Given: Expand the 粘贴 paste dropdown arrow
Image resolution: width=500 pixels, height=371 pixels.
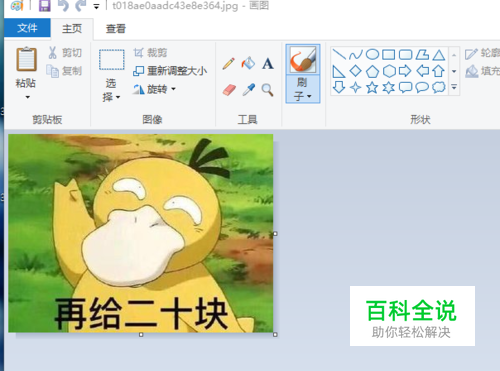Looking at the screenshot, I should tap(27, 97).
